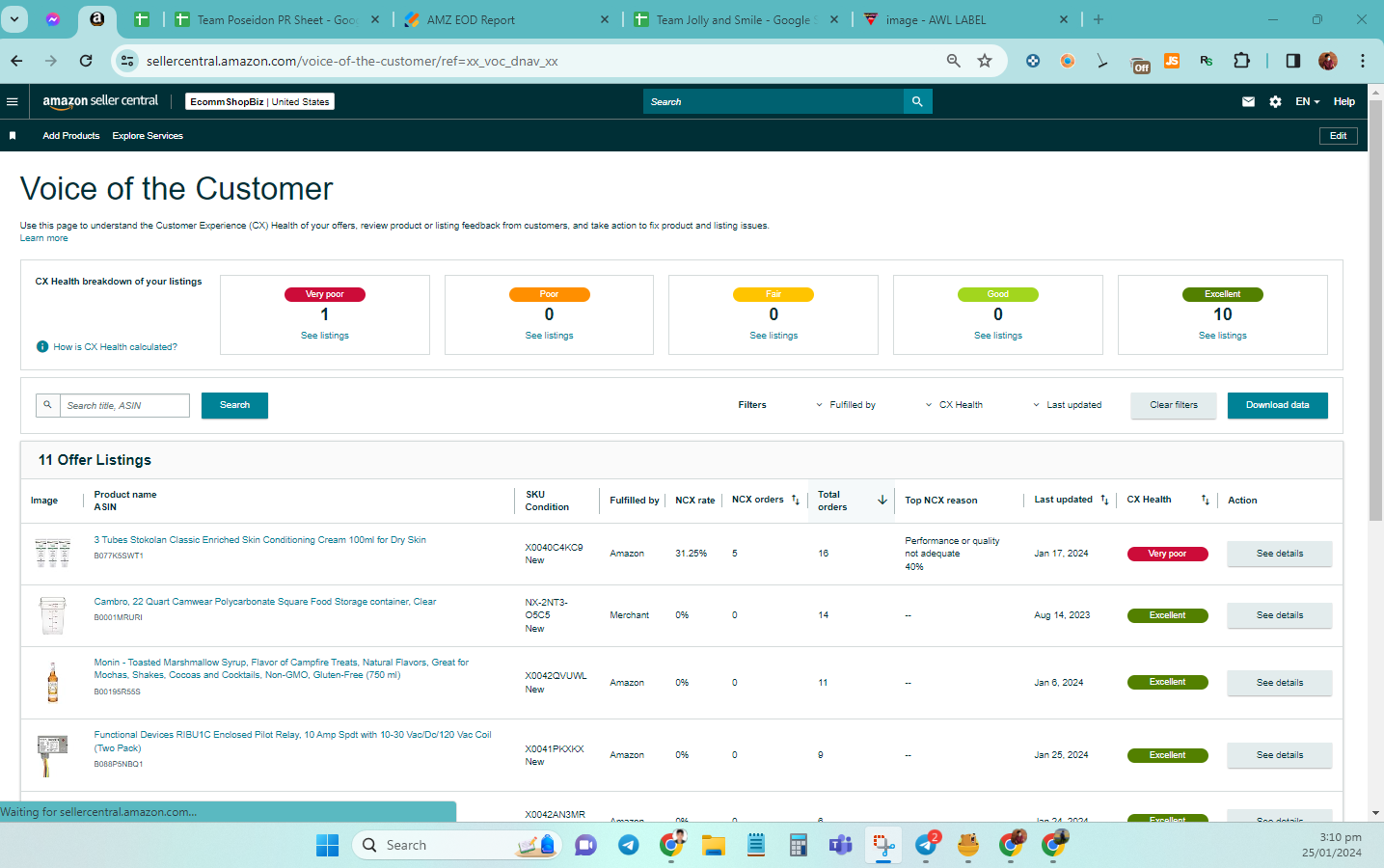See details for the Stokolan Skin Conditioning Cream

[x=1280, y=554]
